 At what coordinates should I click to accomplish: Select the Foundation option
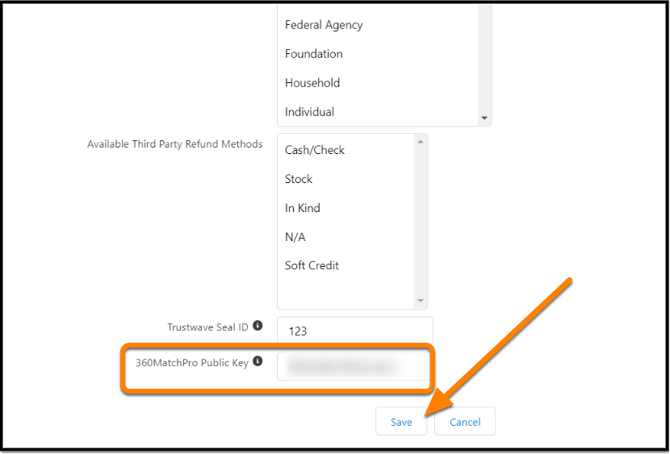point(314,54)
